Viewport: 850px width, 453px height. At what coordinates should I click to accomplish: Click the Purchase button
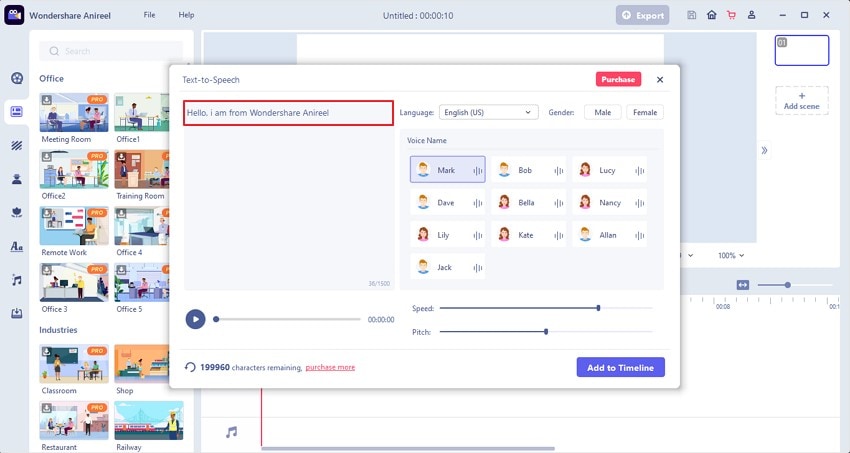click(618, 79)
